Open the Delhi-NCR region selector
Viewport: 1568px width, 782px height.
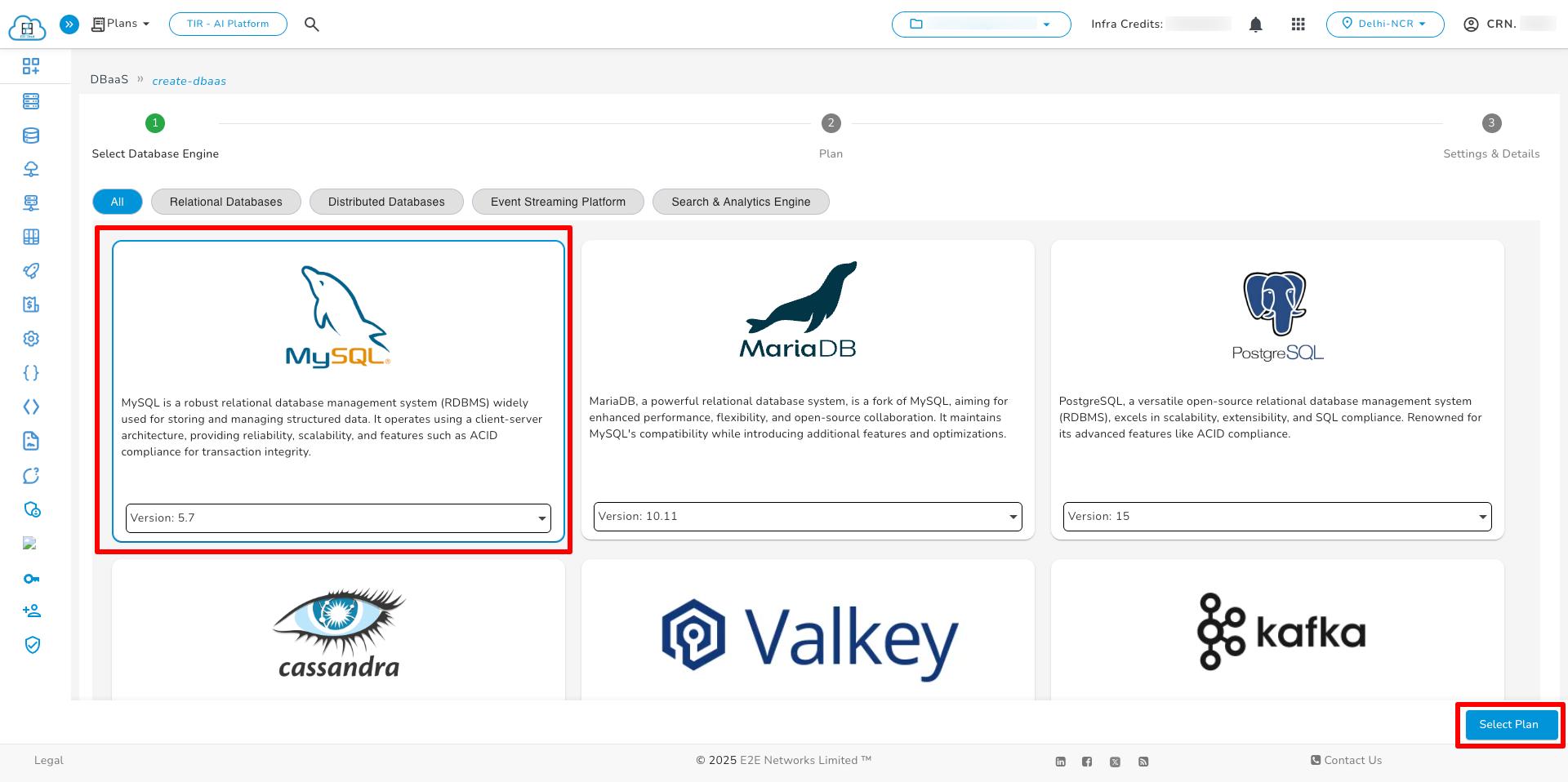pos(1384,24)
